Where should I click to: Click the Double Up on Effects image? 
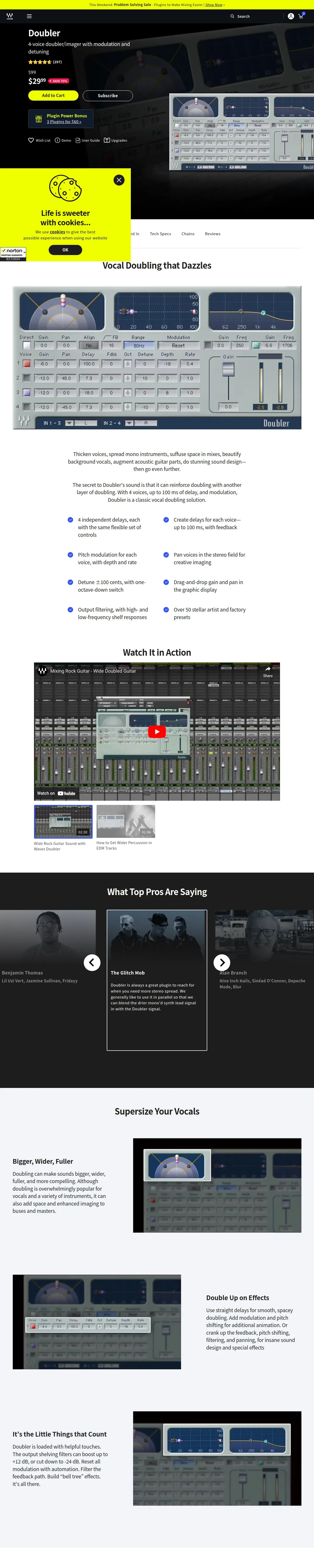coord(97,1322)
